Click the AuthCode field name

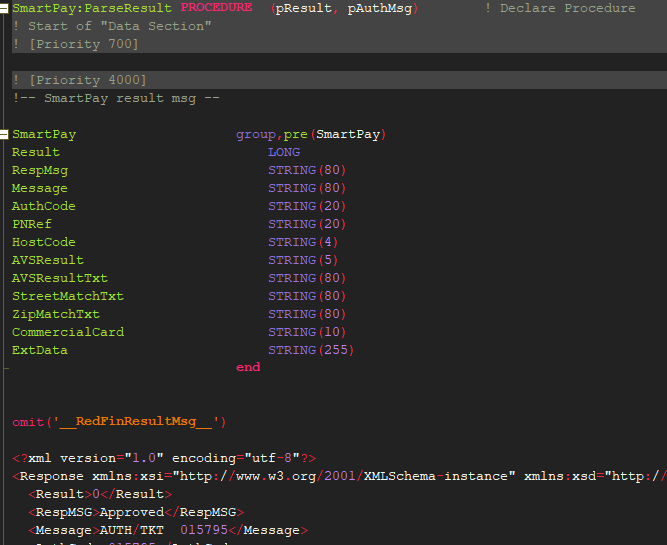(x=43, y=206)
